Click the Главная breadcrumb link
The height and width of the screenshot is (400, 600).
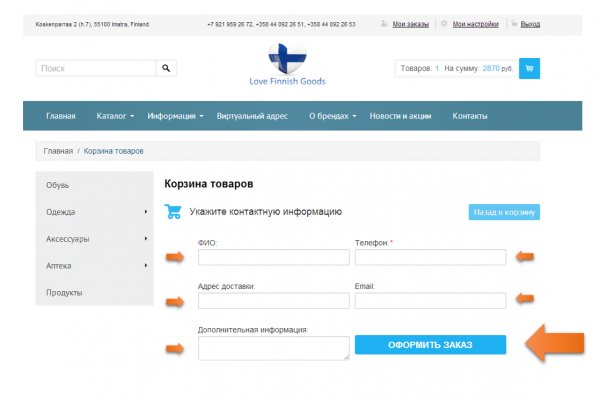coord(57,151)
